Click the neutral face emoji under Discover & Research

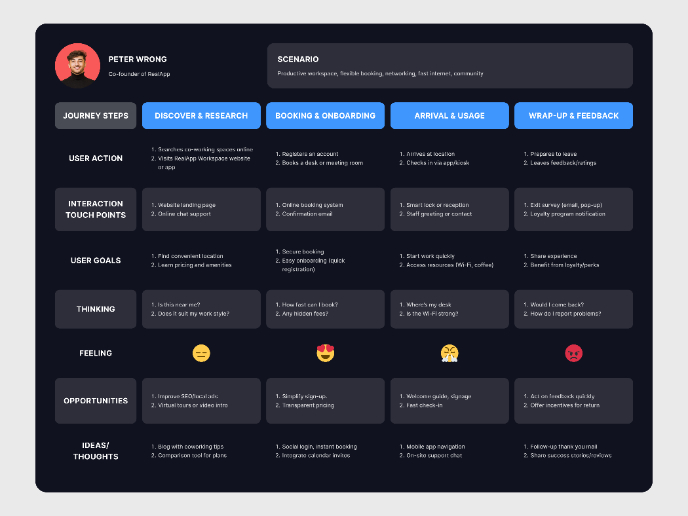(201, 353)
